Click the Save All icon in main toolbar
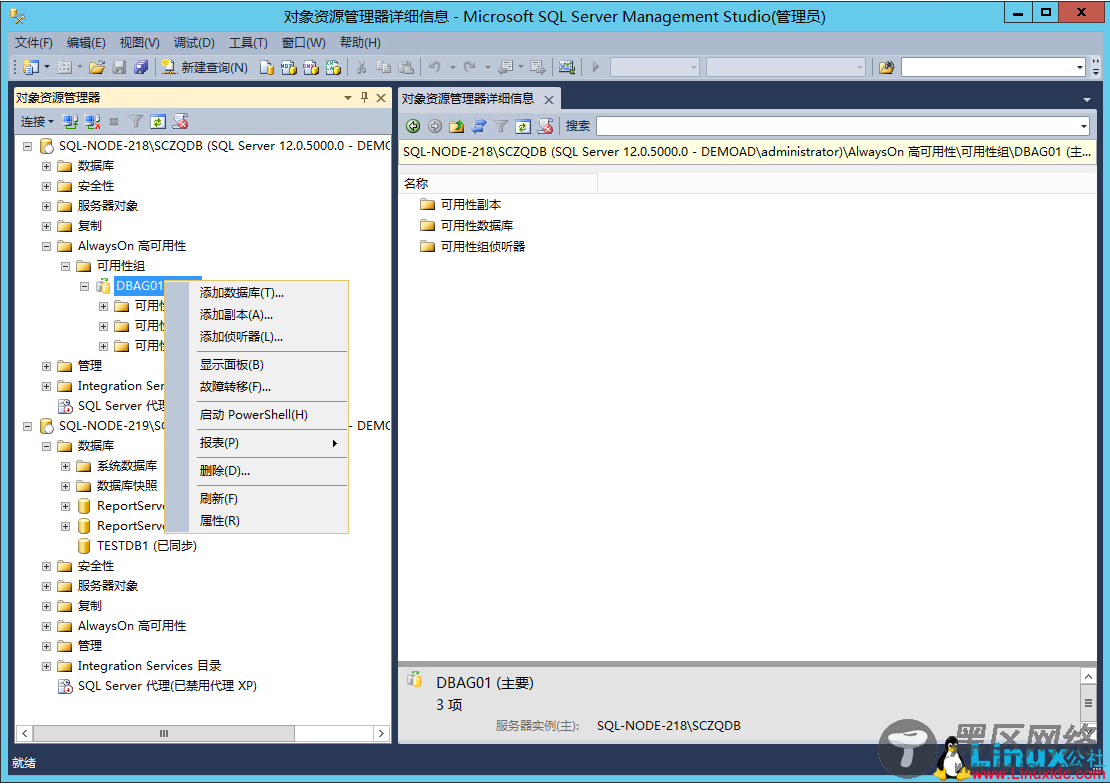 (x=141, y=67)
